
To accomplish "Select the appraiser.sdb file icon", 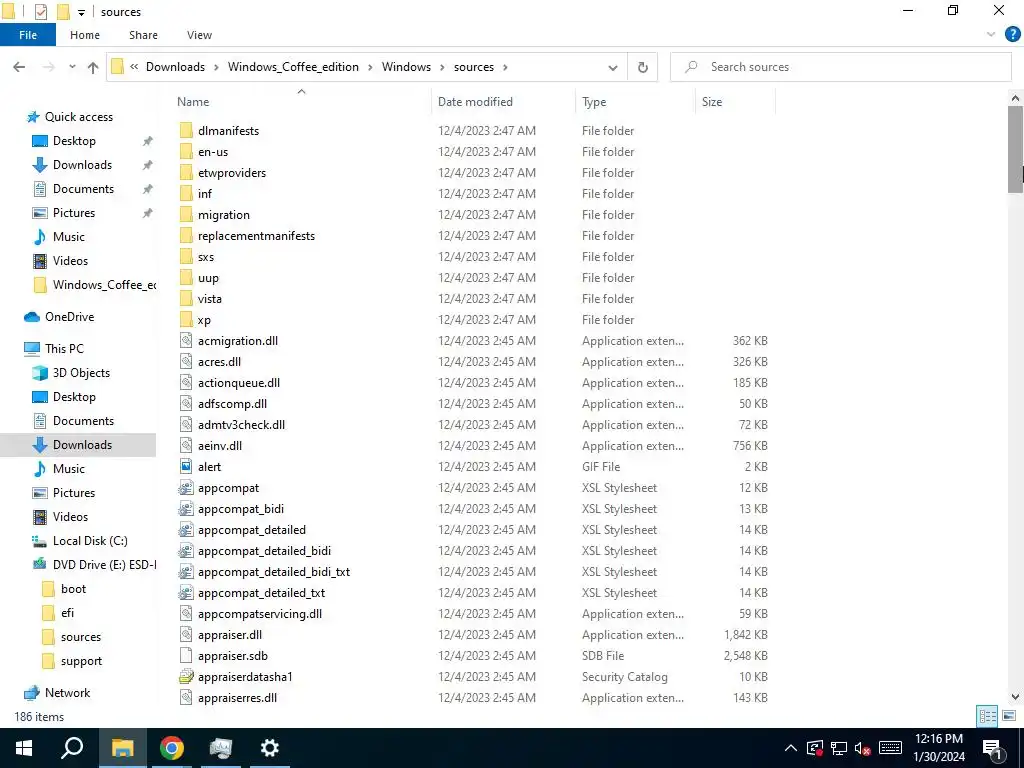I will click(x=186, y=656).
